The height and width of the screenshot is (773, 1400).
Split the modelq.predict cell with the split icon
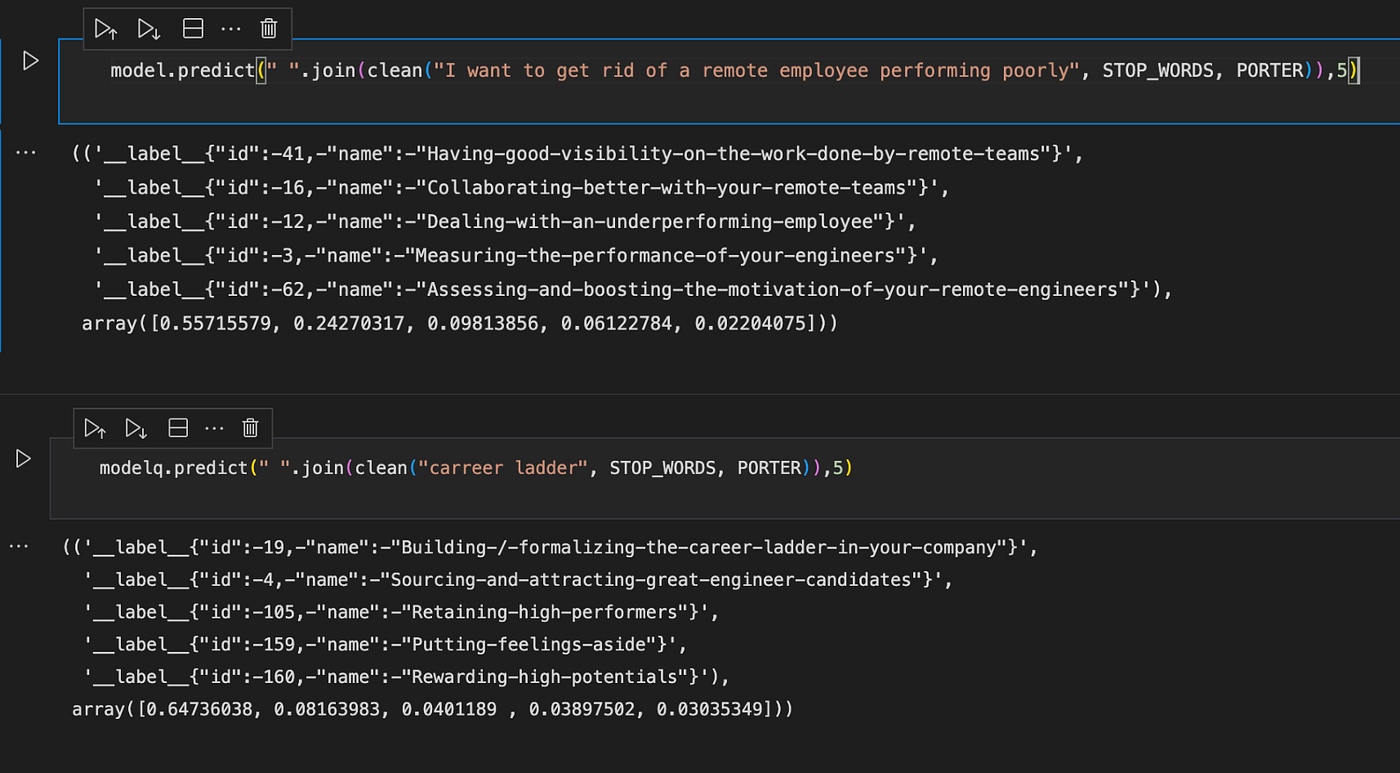[178, 427]
